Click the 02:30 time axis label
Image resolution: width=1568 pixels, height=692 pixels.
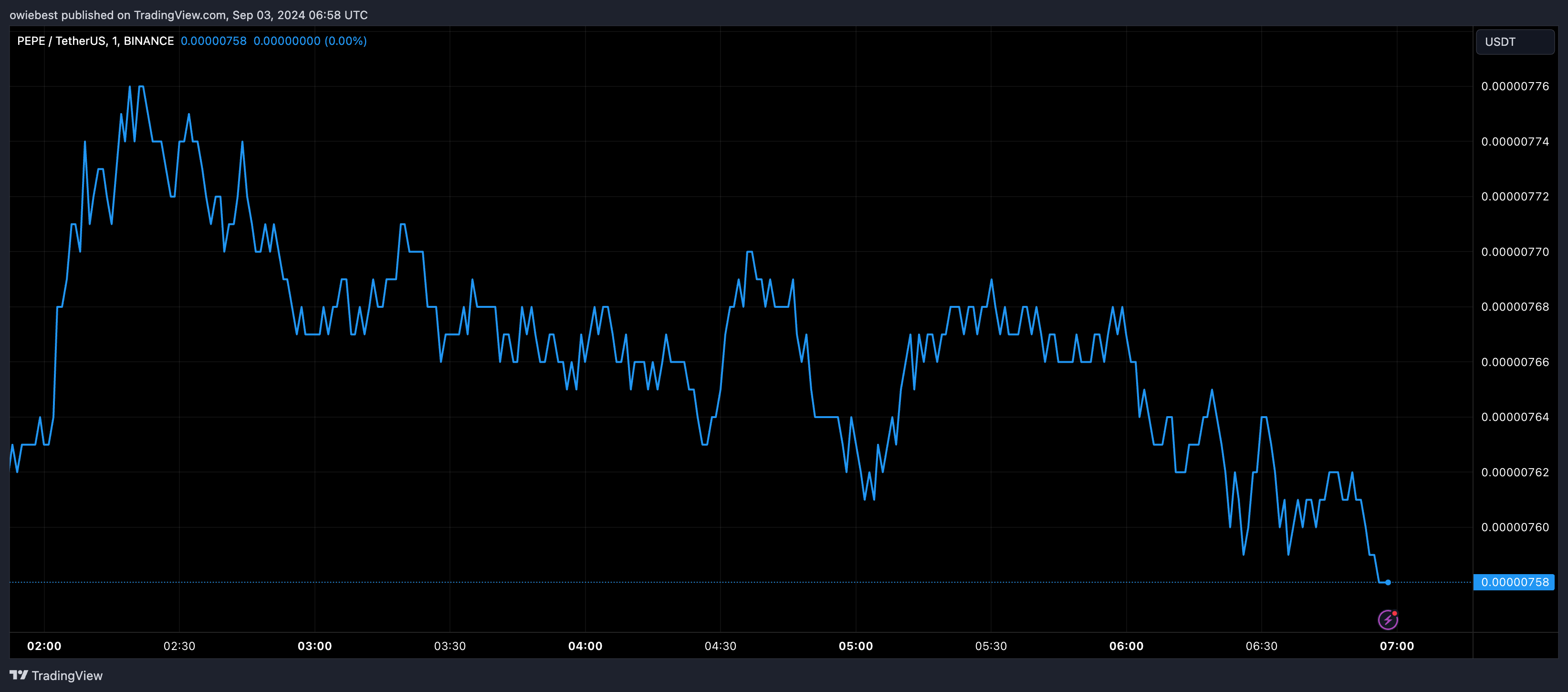click(179, 646)
